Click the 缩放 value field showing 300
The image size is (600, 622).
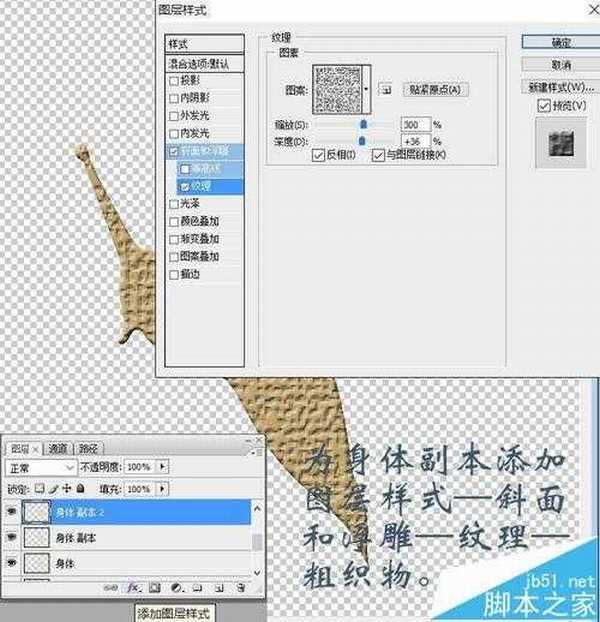coord(416,125)
